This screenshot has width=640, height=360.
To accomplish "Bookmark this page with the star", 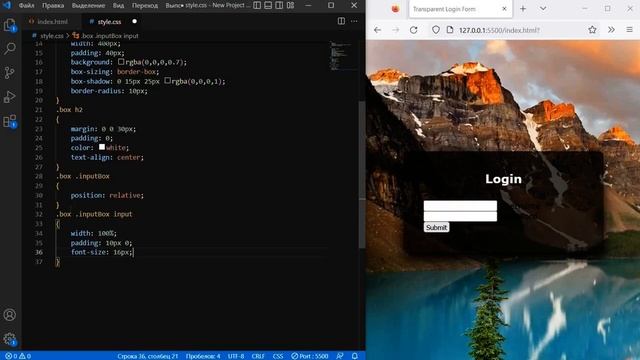I will pyautogui.click(x=592, y=30).
